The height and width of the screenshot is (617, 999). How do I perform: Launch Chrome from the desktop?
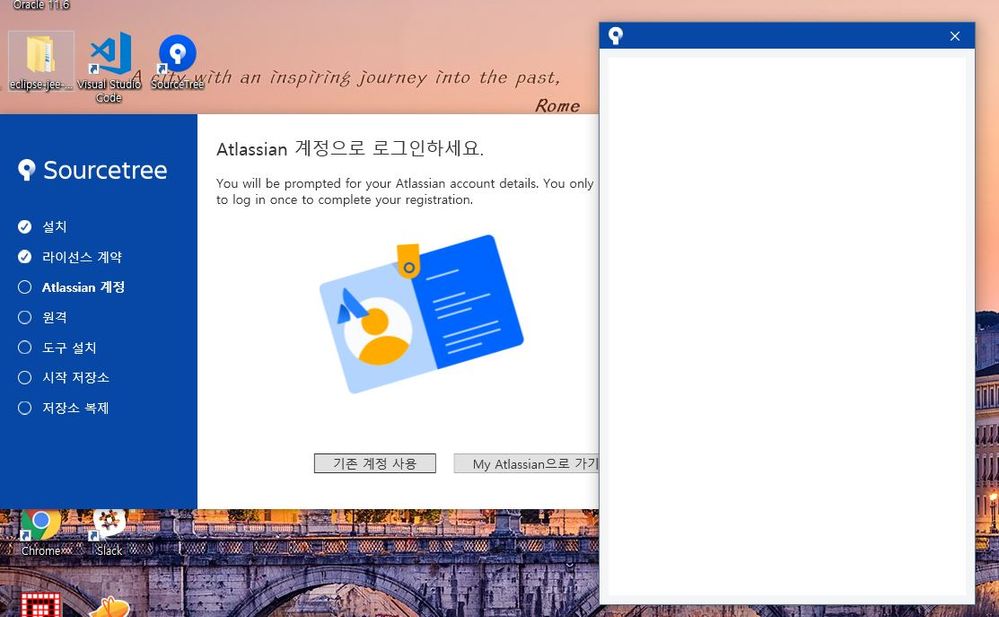pos(41,533)
